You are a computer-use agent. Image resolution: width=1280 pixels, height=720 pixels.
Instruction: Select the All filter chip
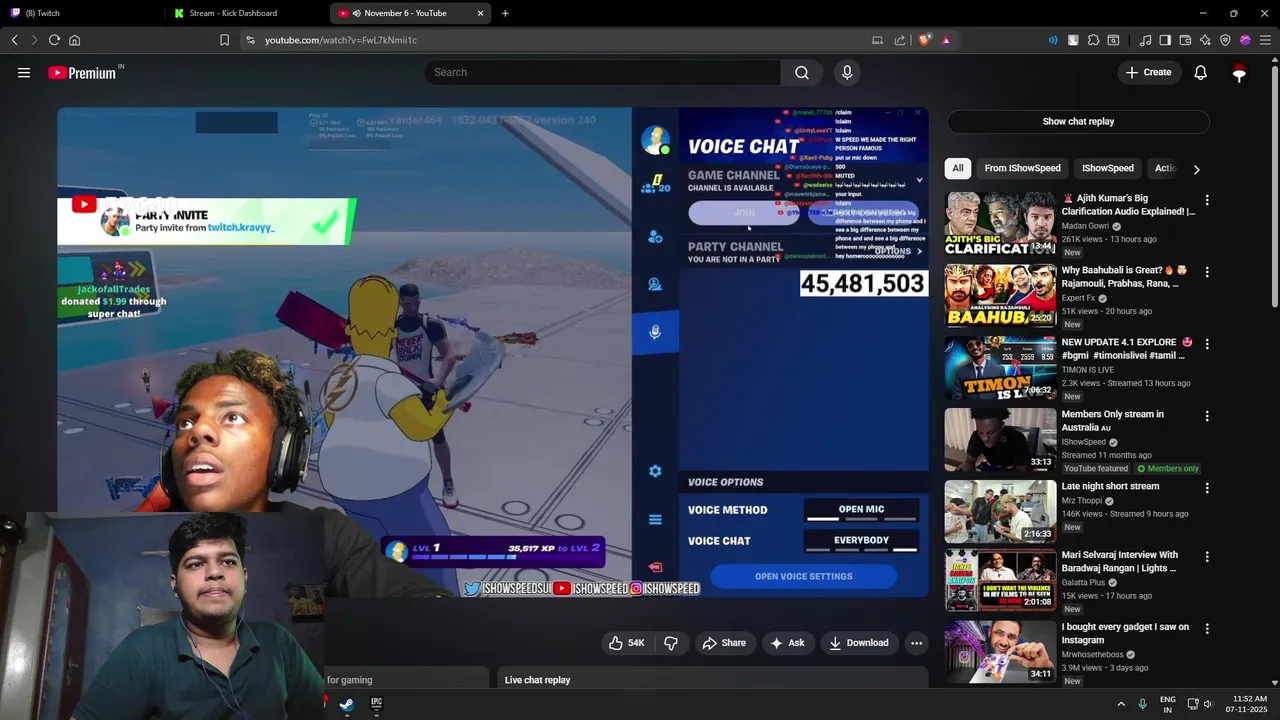tap(958, 168)
